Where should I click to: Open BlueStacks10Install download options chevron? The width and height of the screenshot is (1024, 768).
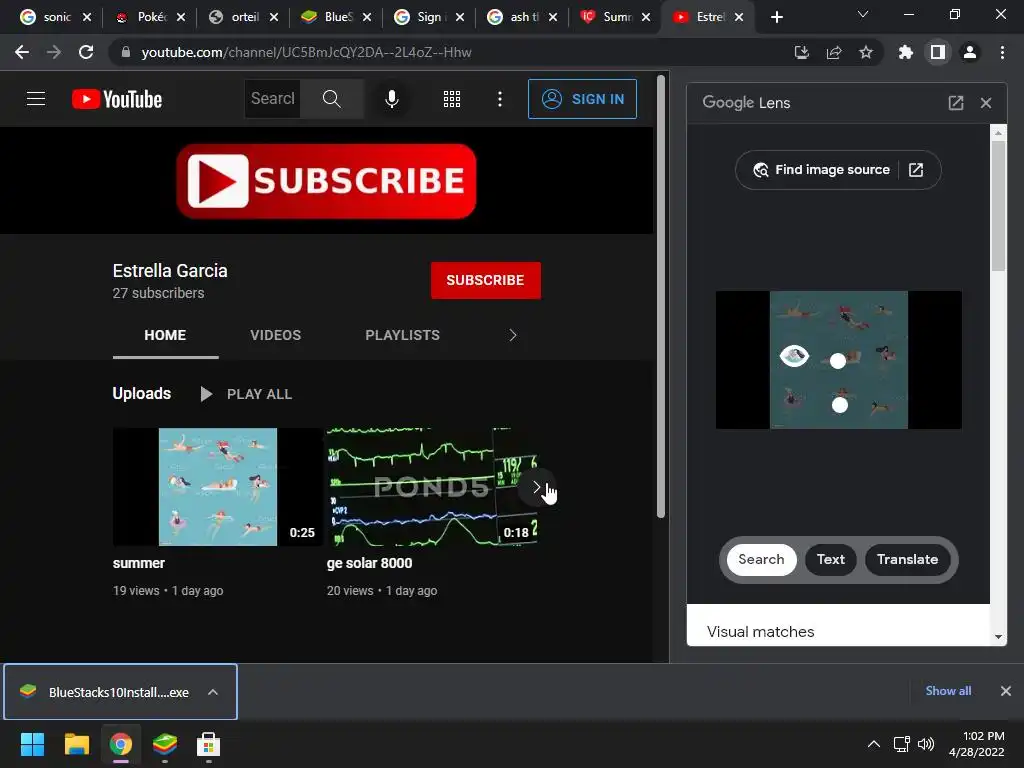coord(213,692)
